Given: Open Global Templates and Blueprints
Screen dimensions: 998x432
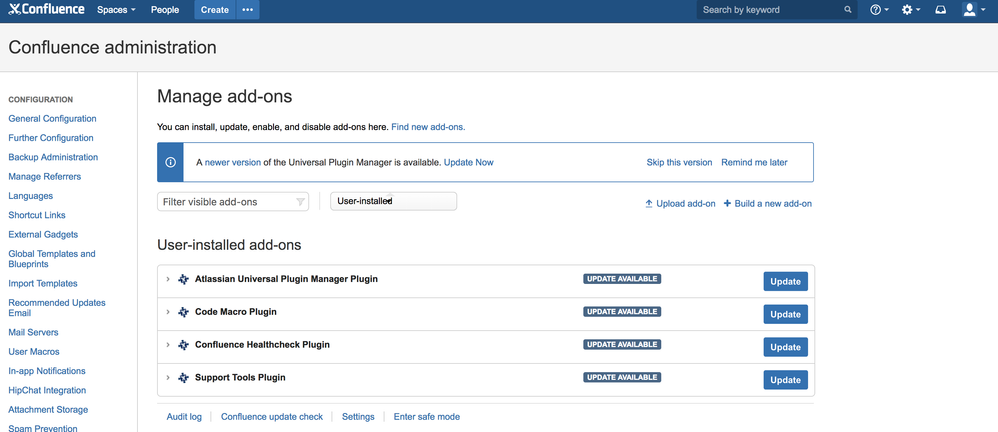Looking at the screenshot, I should point(52,259).
